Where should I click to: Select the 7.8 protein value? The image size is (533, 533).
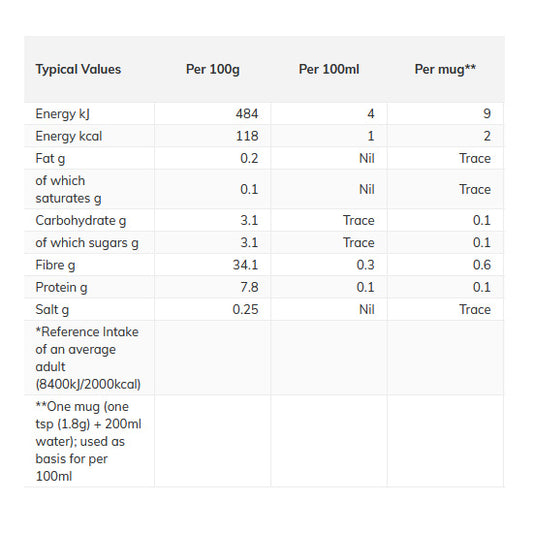(249, 288)
